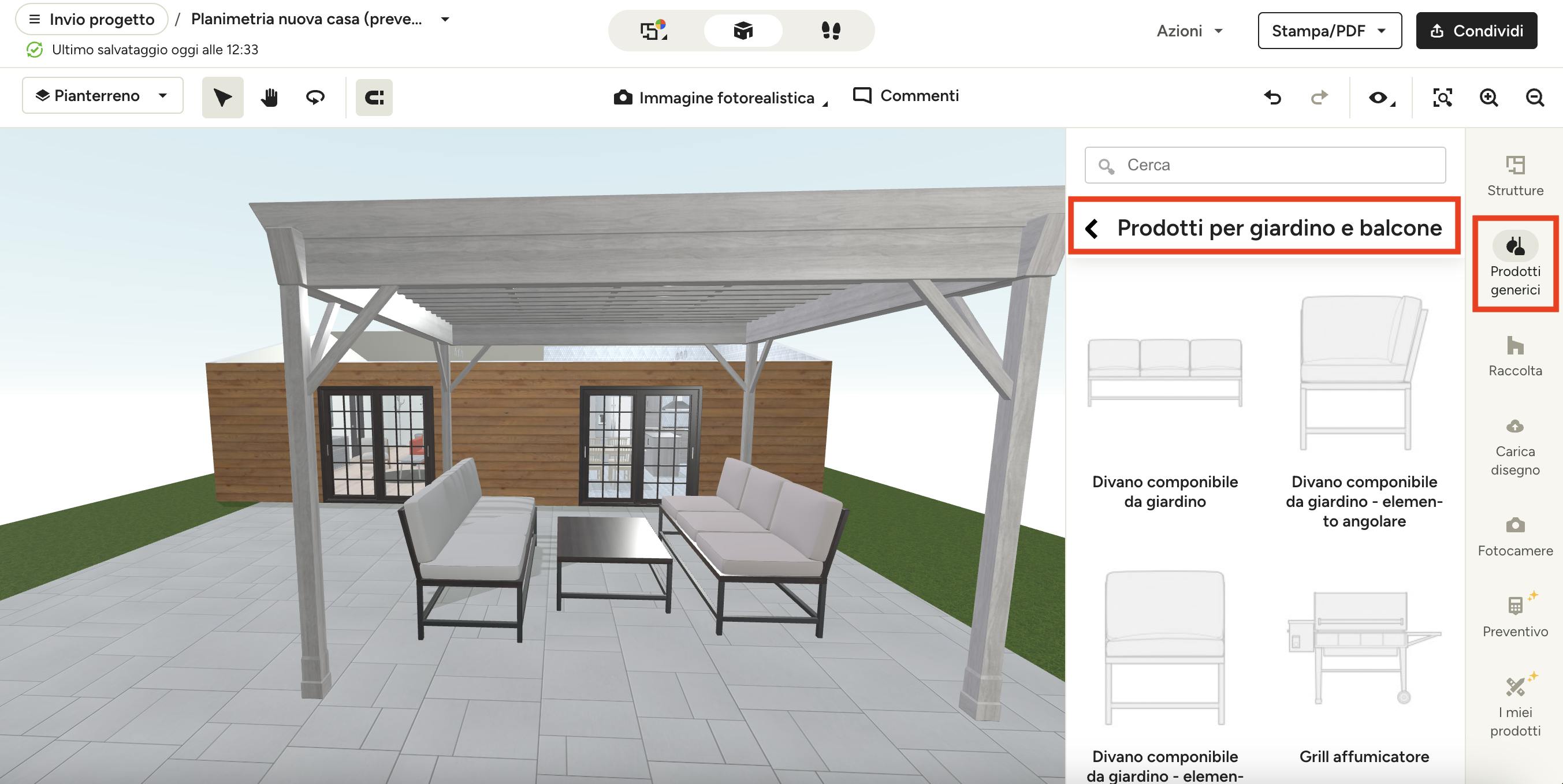Go back from Prodotti per giardino e balcone
Image resolution: width=1563 pixels, height=784 pixels.
tap(1092, 229)
